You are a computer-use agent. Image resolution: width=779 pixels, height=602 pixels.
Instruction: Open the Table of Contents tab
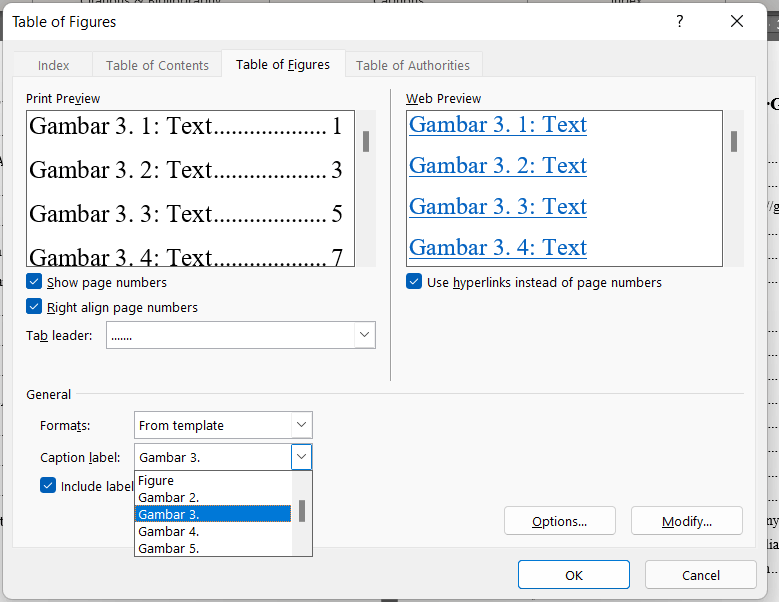pyautogui.click(x=157, y=65)
